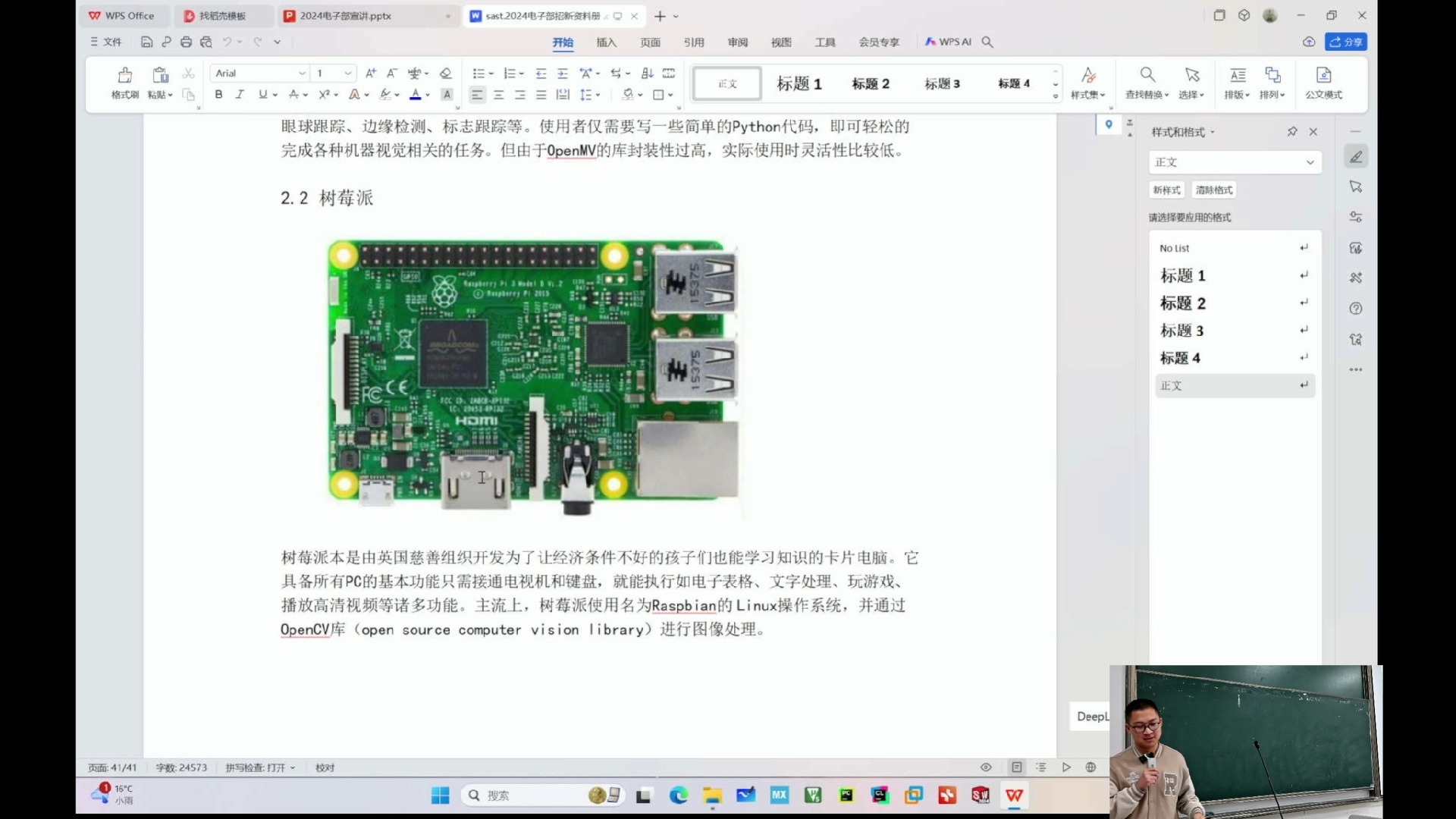Screen dimensions: 1456x819
Task: Open the 正文 style dropdown in Styles pane
Action: [x=1310, y=162]
